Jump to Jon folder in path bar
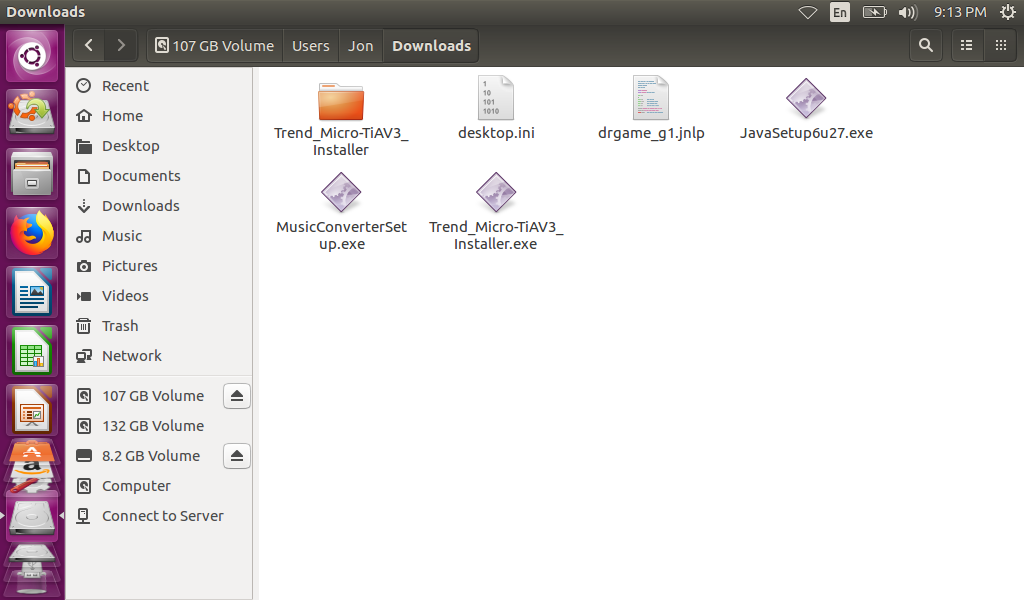Screen dimensions: 1024x600 pyautogui.click(x=360, y=46)
